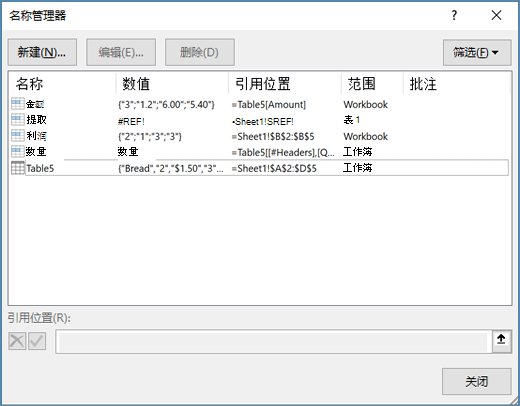520x406 pixels.
Task: Click the 表 1 scope cell
Action: tap(352, 120)
